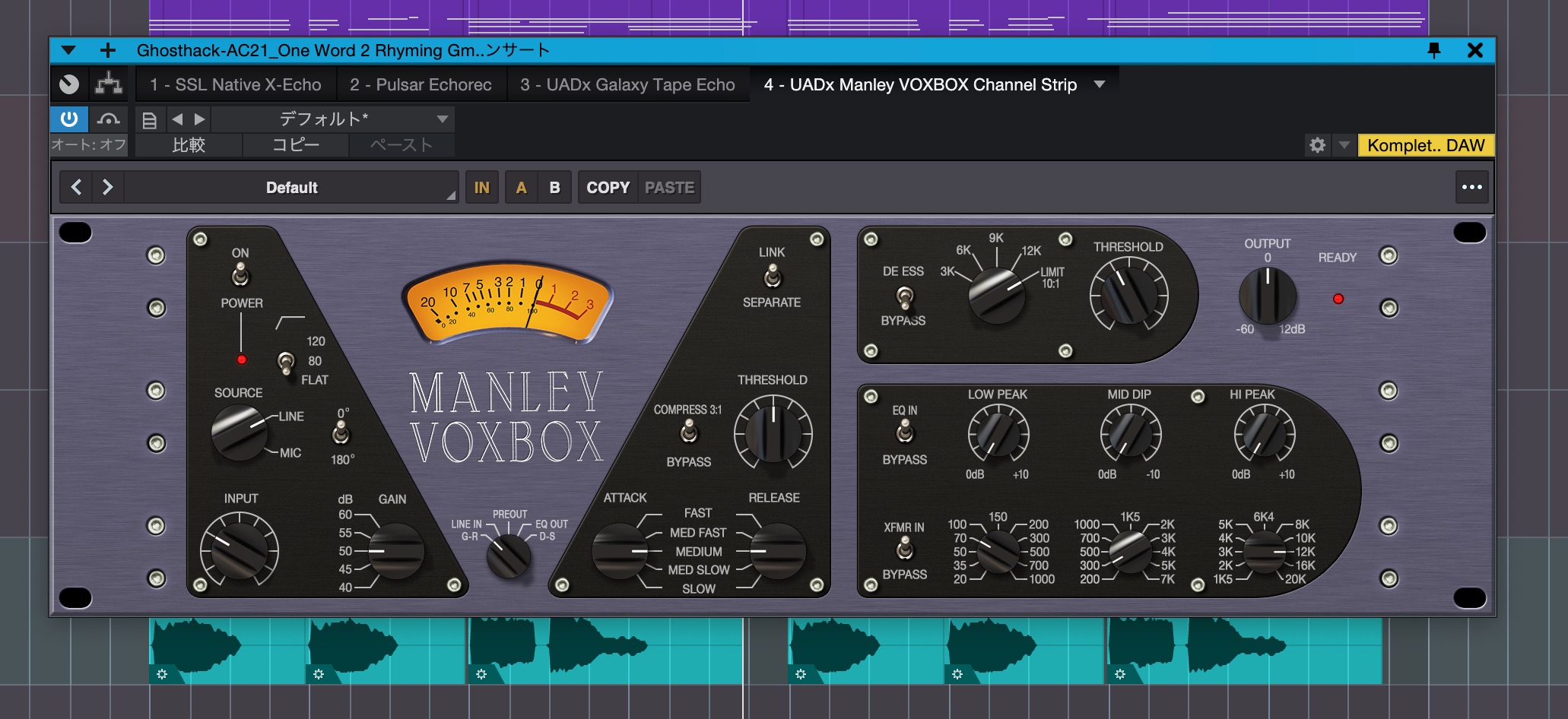Open the デフォルト* preset dropdown

pos(333,119)
